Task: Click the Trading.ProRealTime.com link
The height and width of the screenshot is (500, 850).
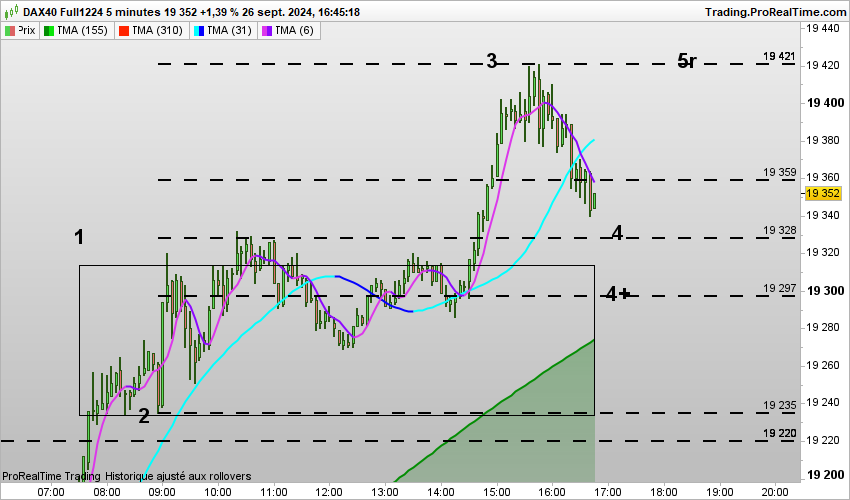Action: pyautogui.click(x=775, y=12)
